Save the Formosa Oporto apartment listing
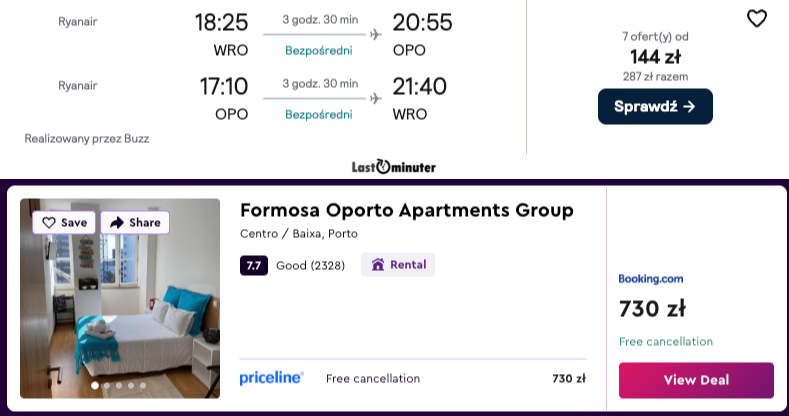The height and width of the screenshot is (416, 789). (x=65, y=223)
